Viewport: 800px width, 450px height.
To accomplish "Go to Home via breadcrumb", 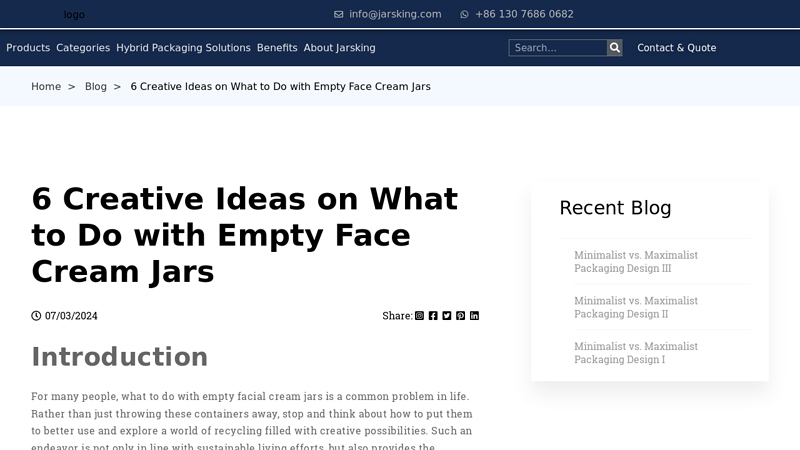I will click(x=46, y=87).
